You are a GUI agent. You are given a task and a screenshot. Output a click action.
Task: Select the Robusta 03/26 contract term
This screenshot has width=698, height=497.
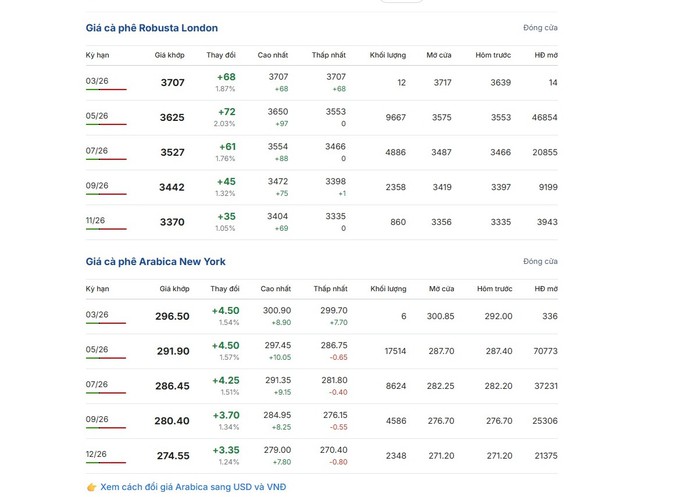pos(97,81)
